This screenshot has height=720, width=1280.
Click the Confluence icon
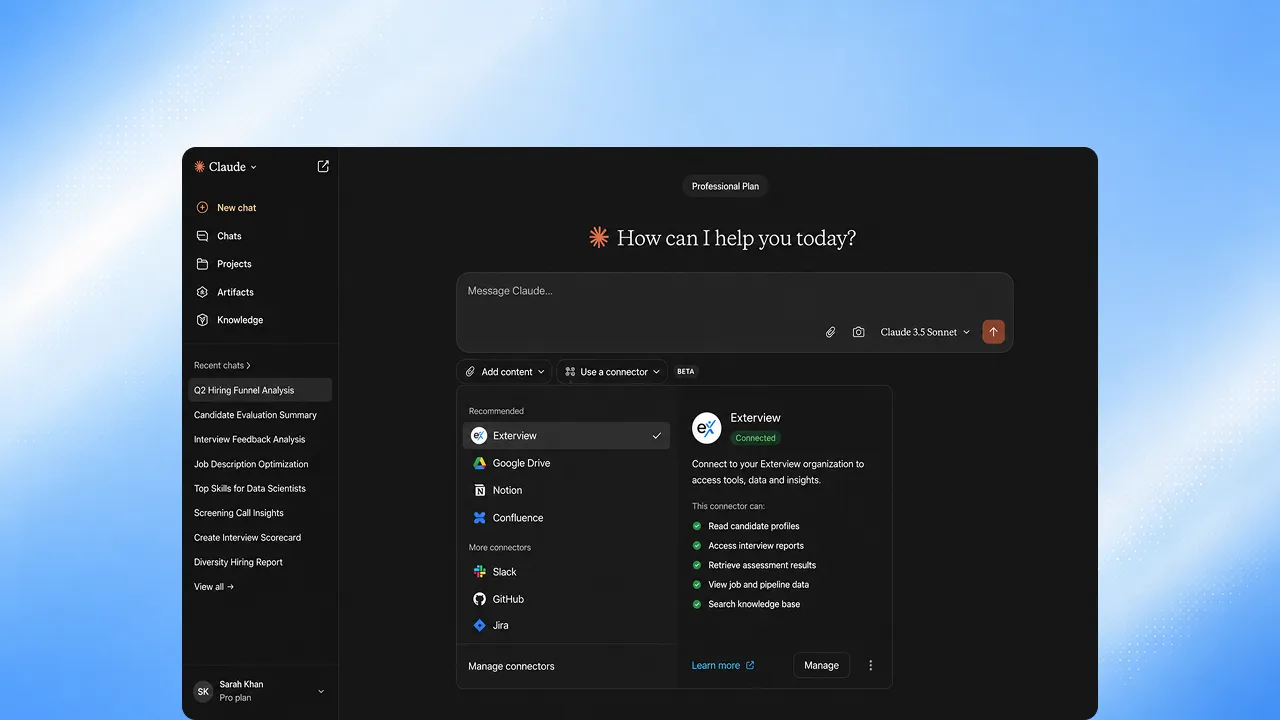(479, 518)
